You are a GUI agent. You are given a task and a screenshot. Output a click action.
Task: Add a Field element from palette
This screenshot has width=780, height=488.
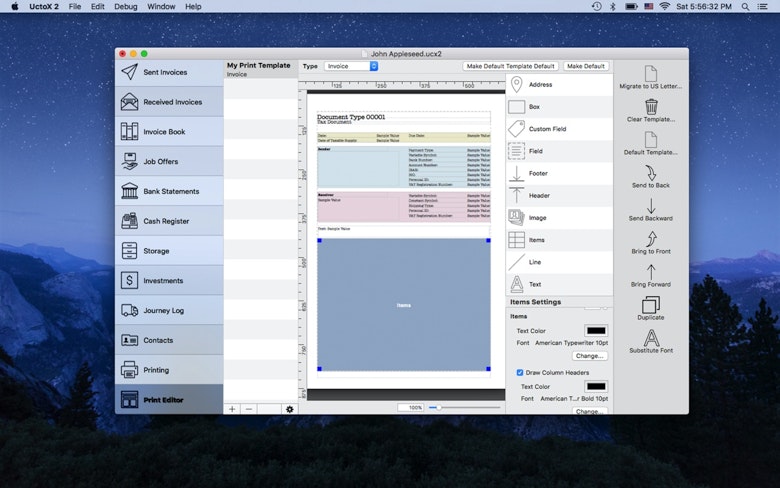(516, 151)
